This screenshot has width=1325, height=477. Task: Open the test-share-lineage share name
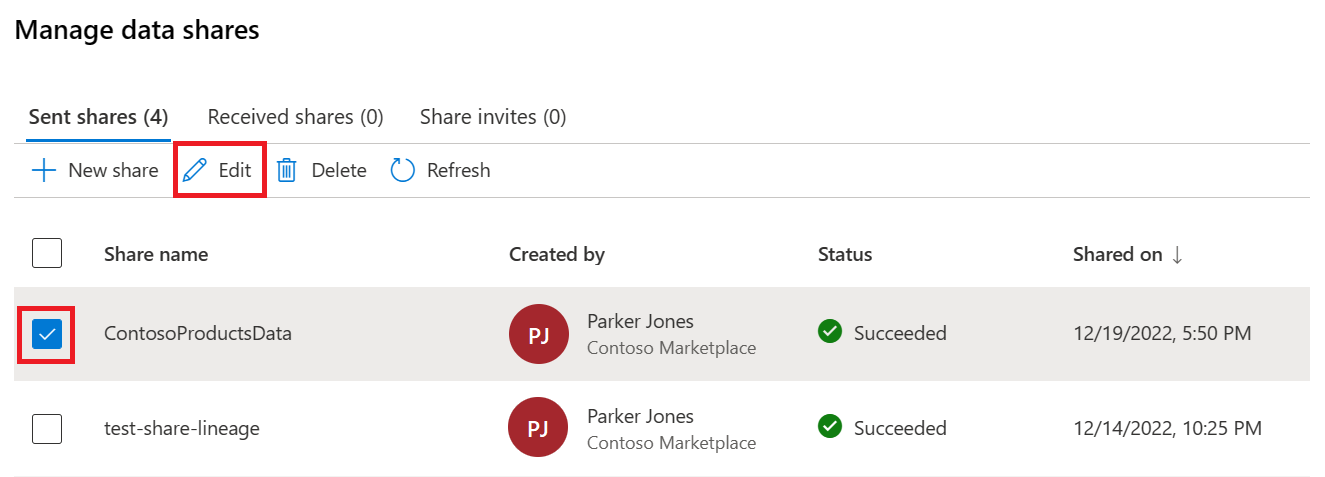click(182, 428)
